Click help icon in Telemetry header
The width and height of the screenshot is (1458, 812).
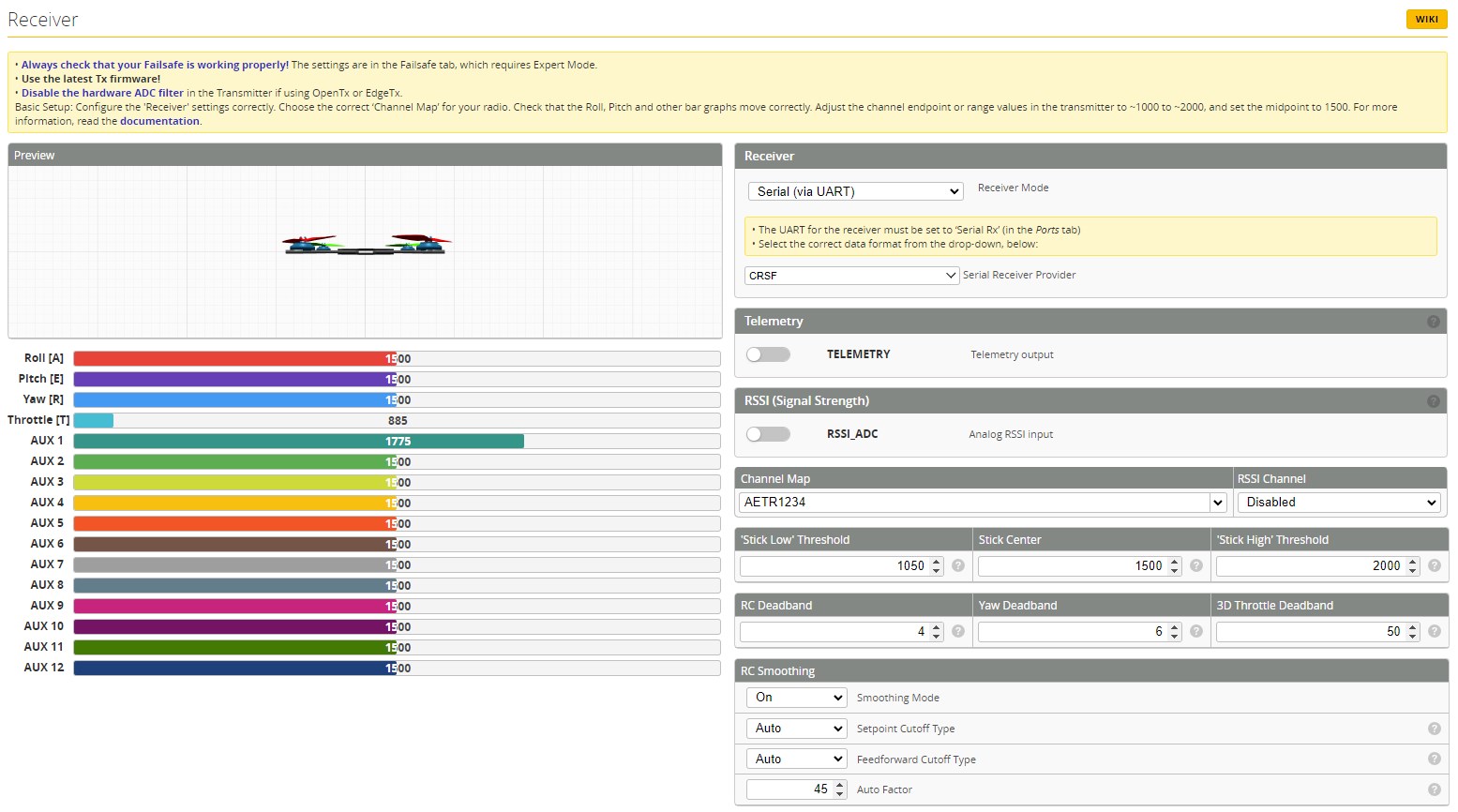(x=1433, y=322)
